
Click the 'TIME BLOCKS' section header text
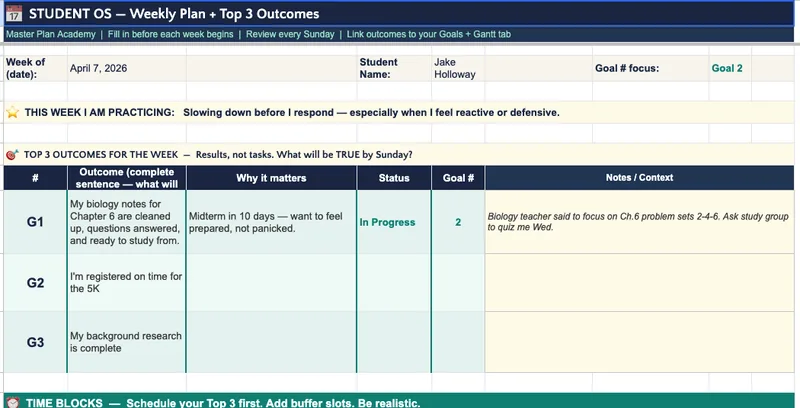coord(64,403)
